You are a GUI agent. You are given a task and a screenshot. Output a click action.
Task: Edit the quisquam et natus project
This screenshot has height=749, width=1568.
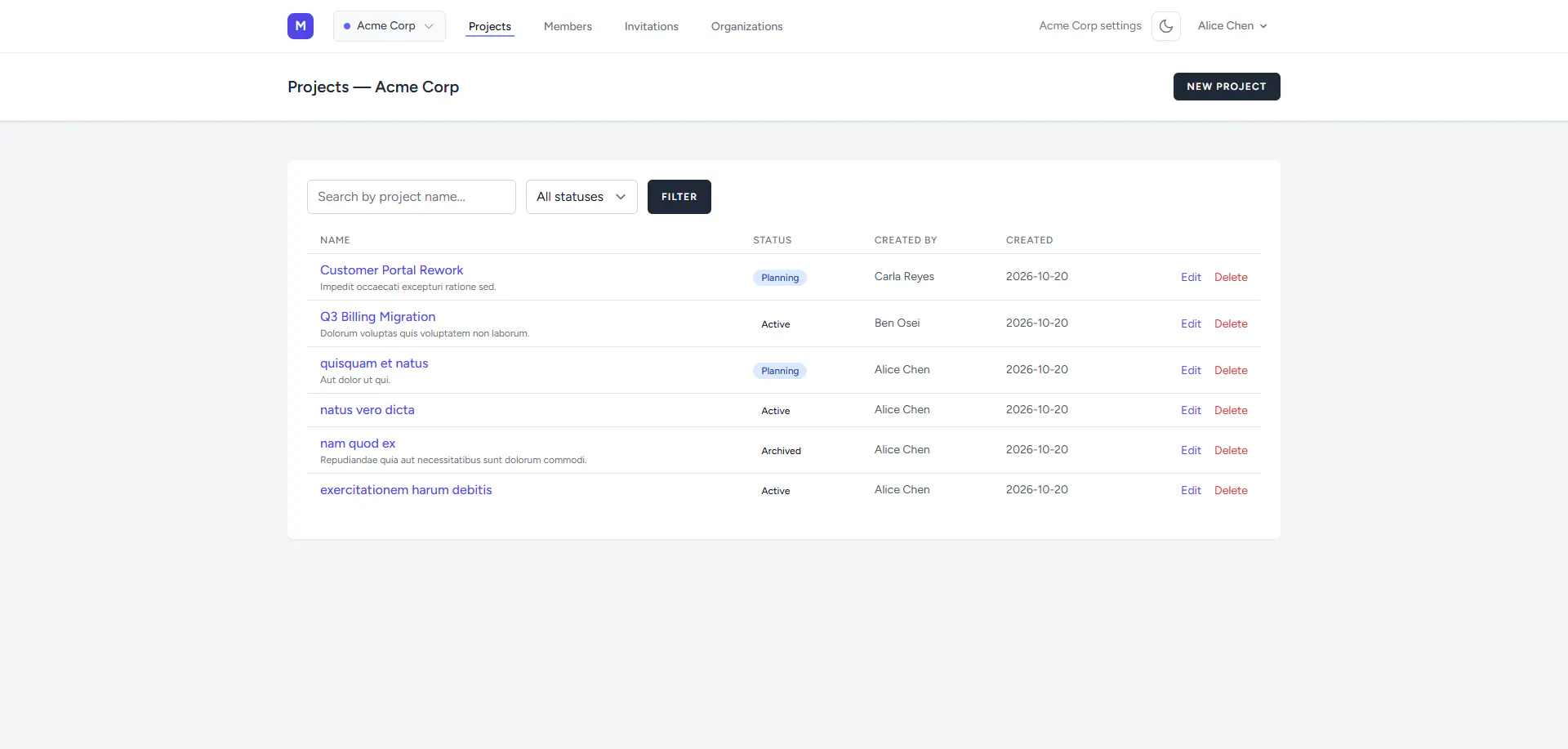point(1191,370)
